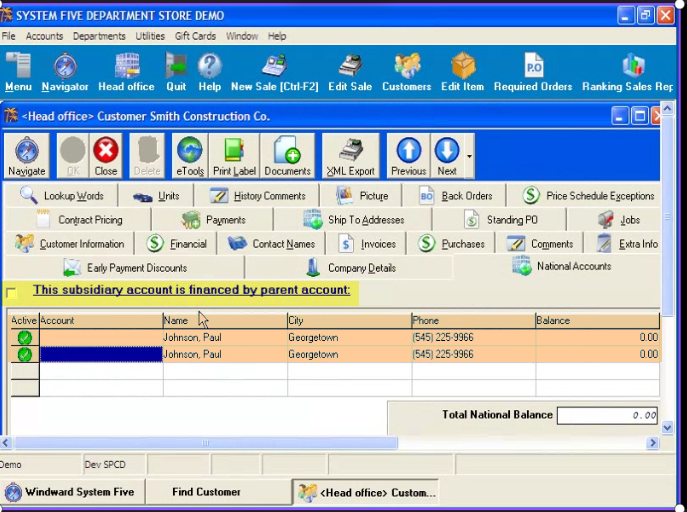The image size is (687, 512).
Task: Go to Next customer record
Action: 447,156
